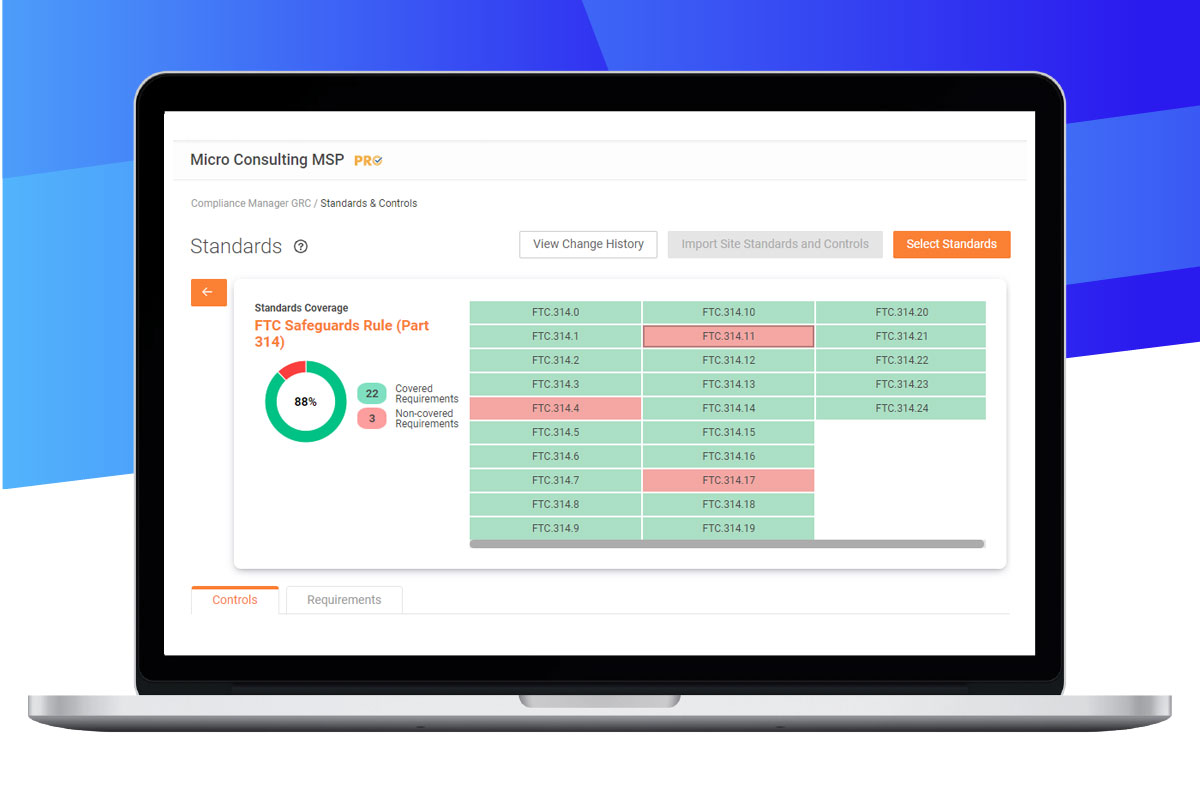
Task: Choose the FTC.314.24 requirement cell
Action: point(901,408)
